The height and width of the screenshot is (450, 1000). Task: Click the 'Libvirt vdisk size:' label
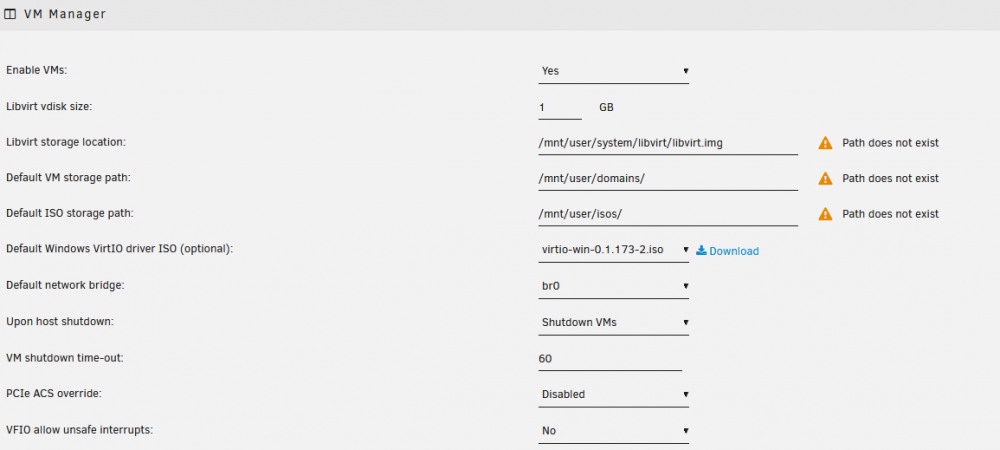pyautogui.click(x=49, y=106)
